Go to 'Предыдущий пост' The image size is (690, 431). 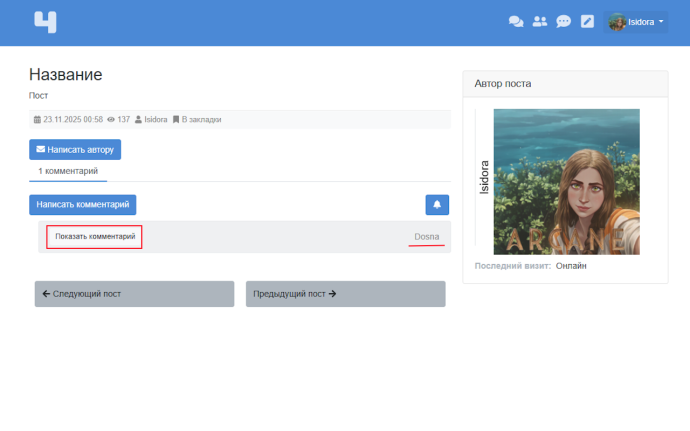pos(345,294)
